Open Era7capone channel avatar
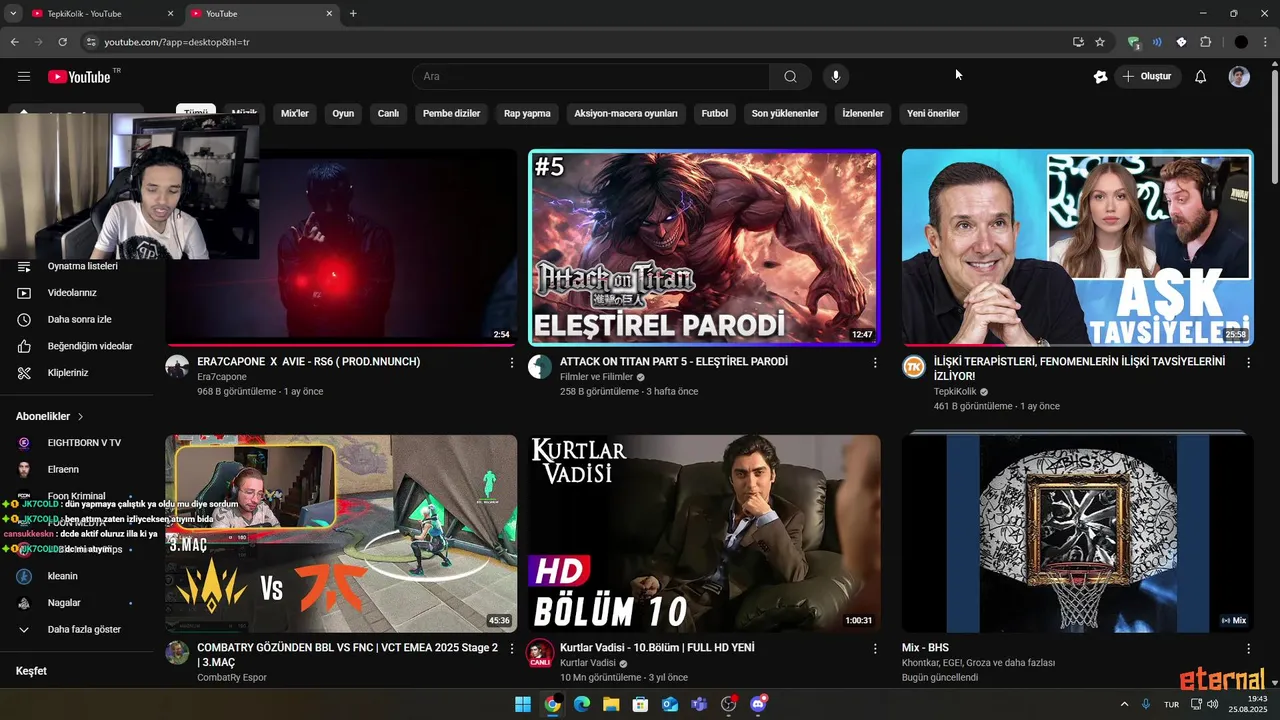Screen dimensions: 1280x720 pyautogui.click(x=177, y=366)
